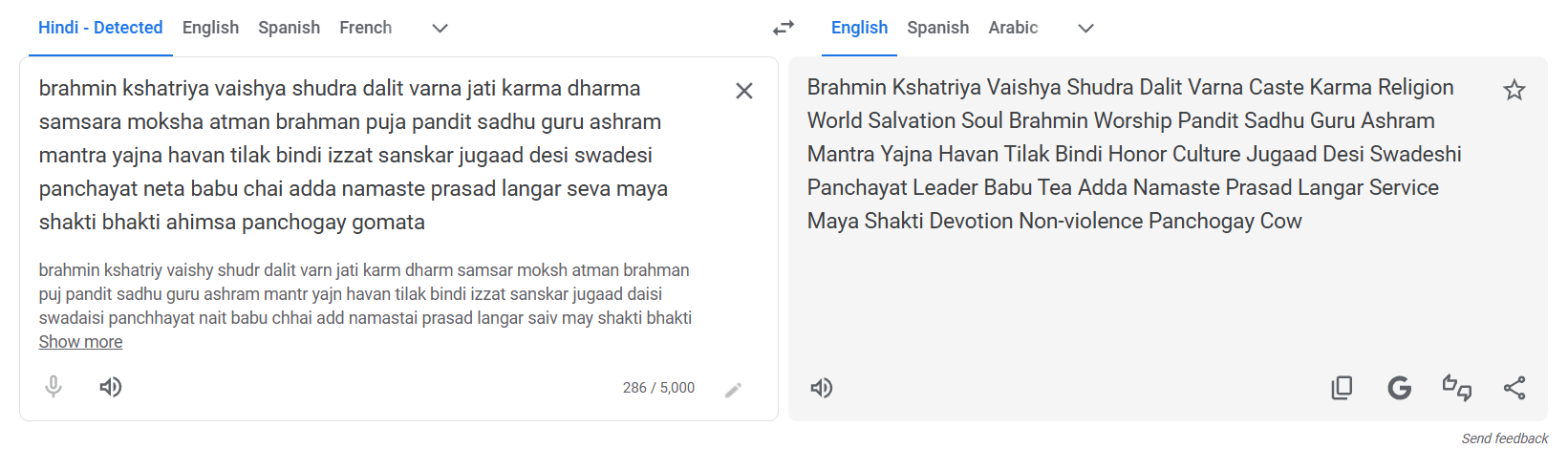Share the translation via share icon
Screen dimensions: 1568x470
[x=1514, y=388]
